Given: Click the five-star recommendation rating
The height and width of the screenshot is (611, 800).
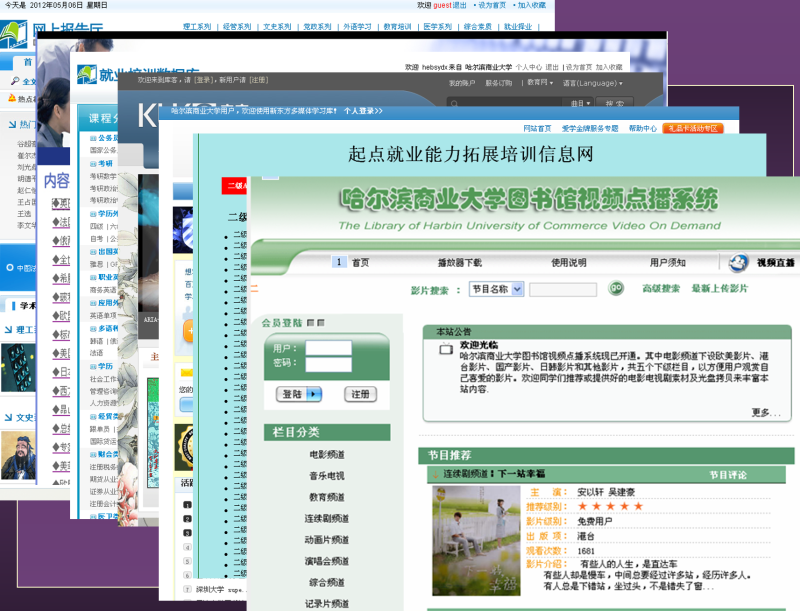Looking at the screenshot, I should 610,506.
